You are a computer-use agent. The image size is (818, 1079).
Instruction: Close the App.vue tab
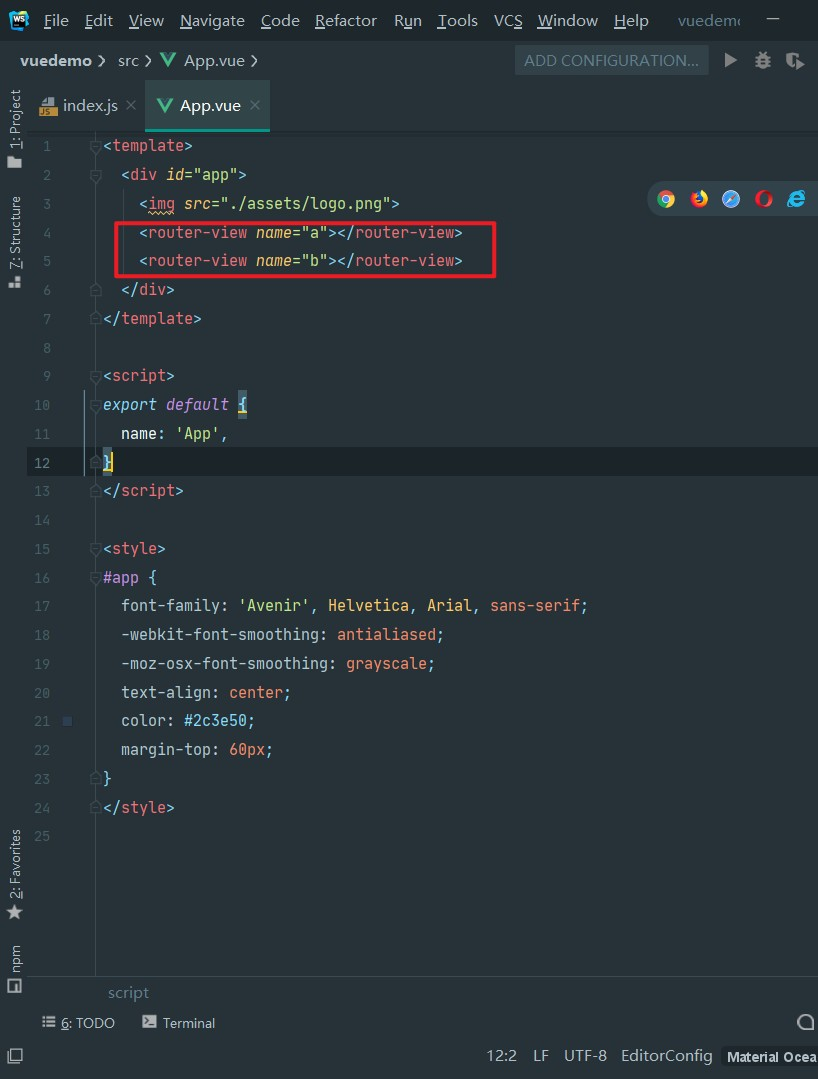[255, 105]
